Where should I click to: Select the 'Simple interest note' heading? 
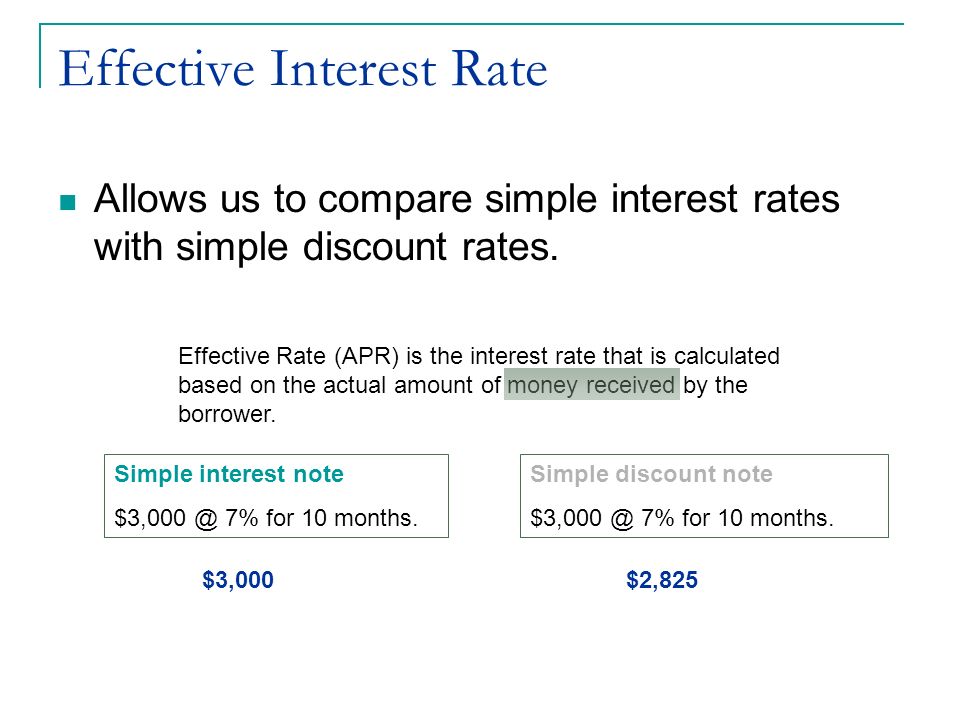coord(229,474)
